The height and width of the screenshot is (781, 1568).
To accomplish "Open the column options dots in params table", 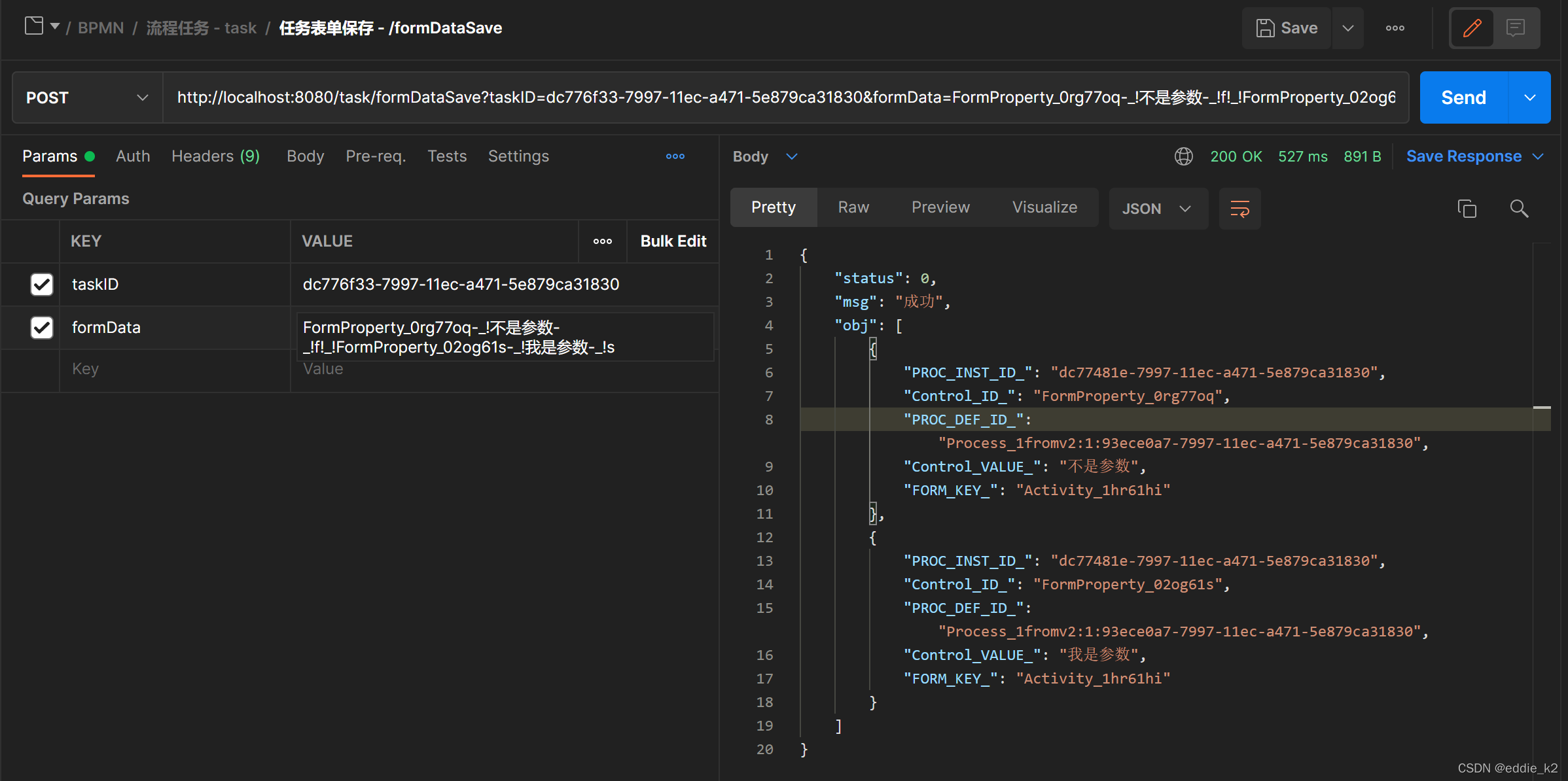I will 603,241.
